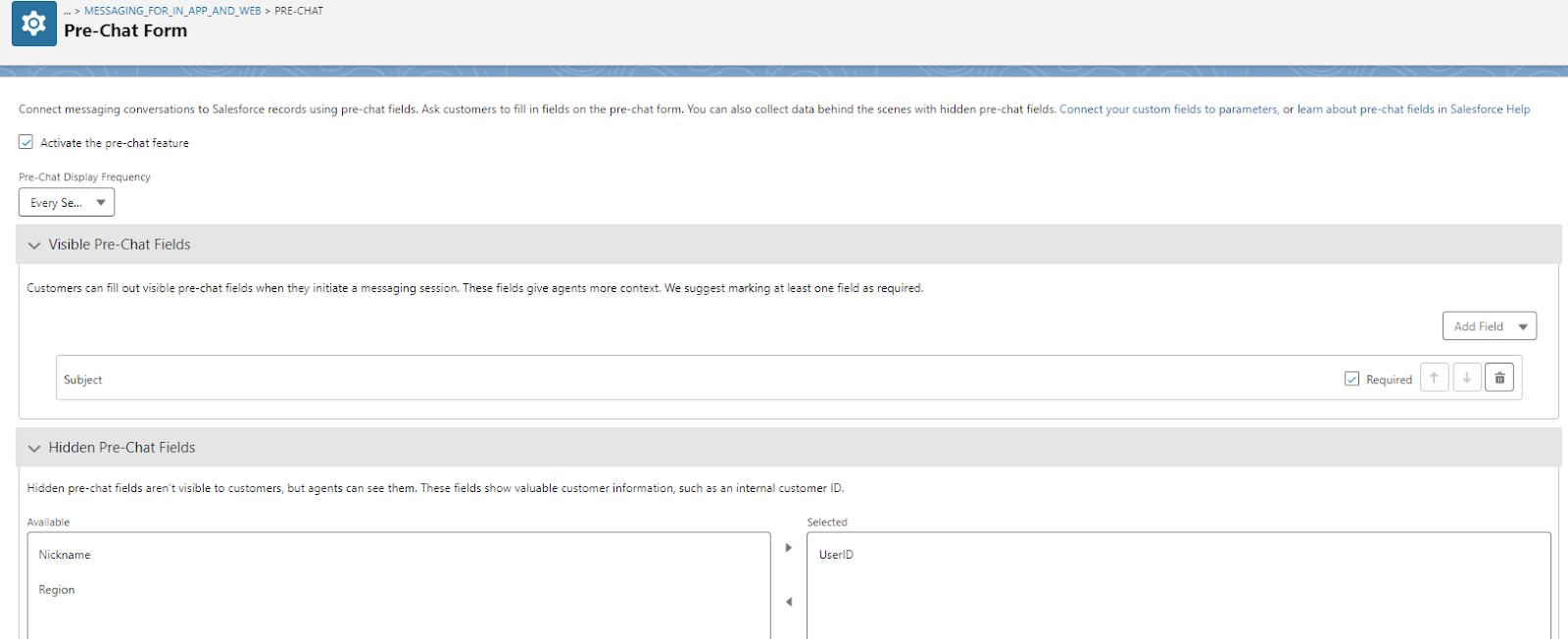
Task: Move the Subject field up
Action: pyautogui.click(x=1434, y=378)
